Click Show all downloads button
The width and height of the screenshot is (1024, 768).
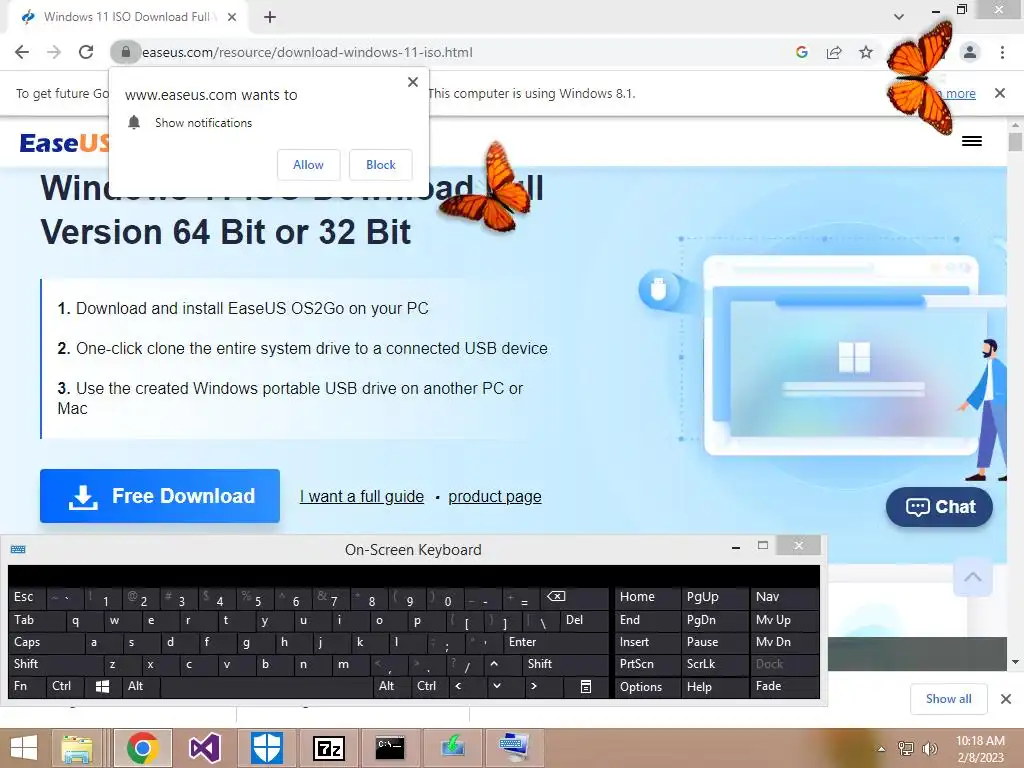coord(948,699)
